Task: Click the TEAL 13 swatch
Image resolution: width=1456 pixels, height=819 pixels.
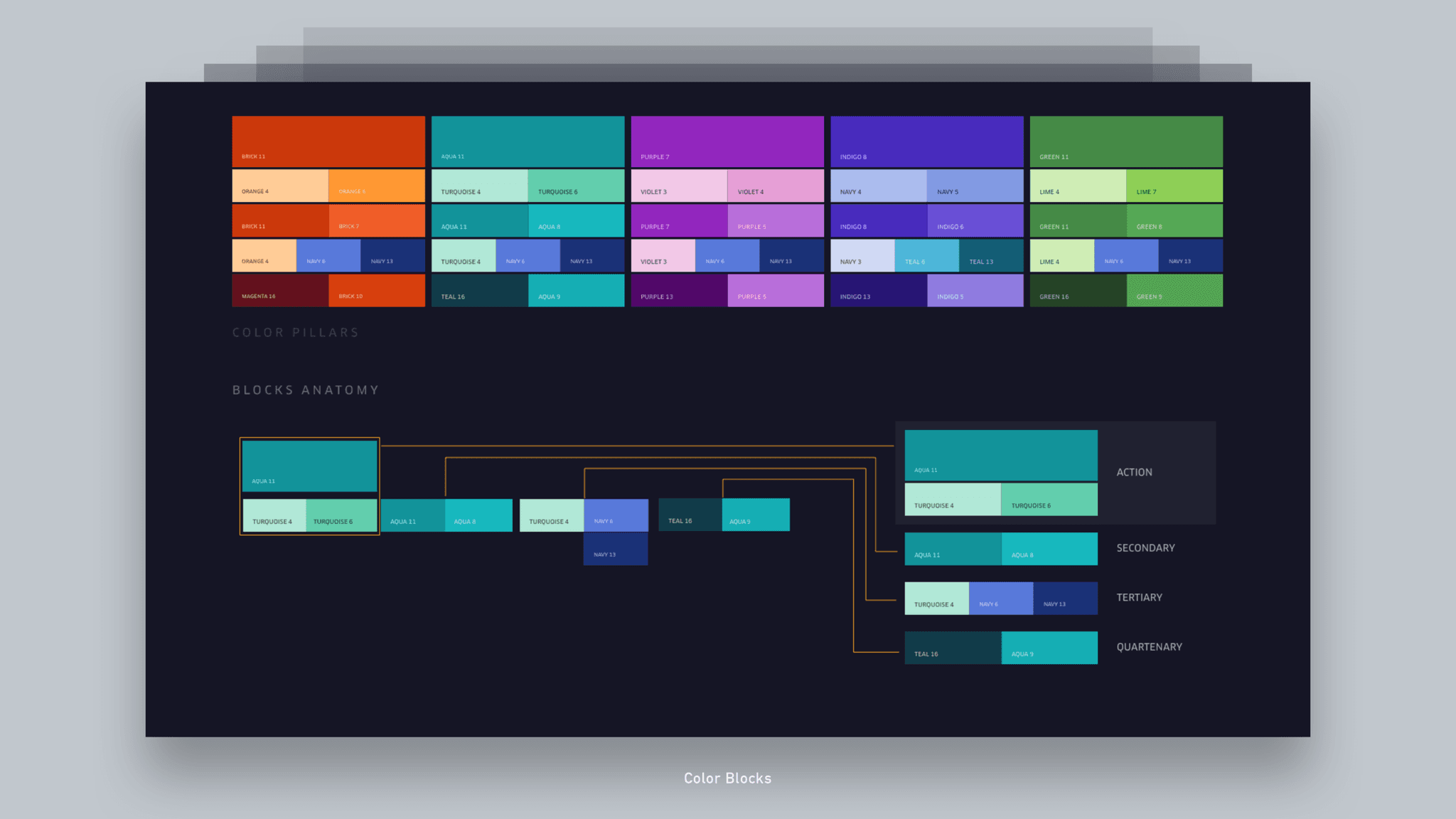Action: (992, 255)
